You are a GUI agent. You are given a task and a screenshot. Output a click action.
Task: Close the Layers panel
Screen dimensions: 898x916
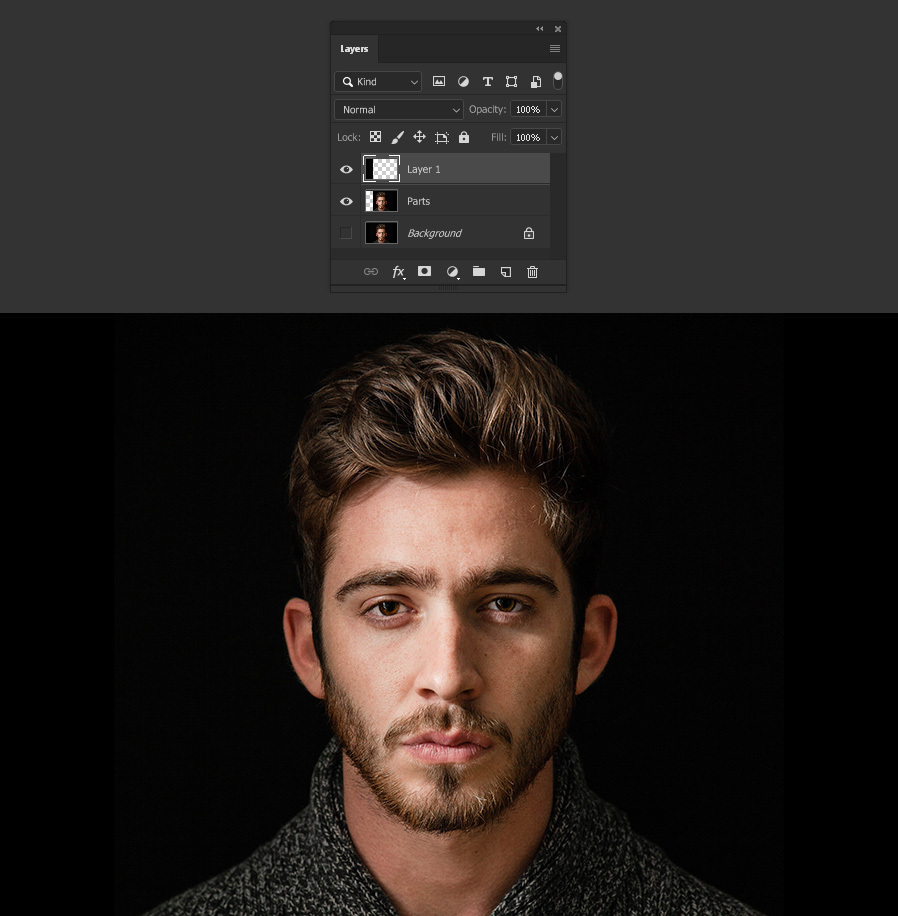(558, 29)
